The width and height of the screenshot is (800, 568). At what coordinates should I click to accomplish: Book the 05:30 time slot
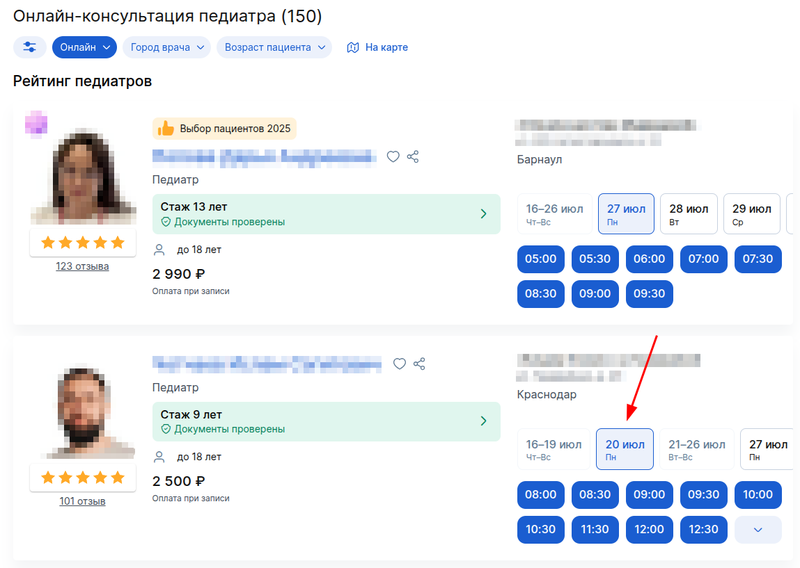(x=595, y=259)
